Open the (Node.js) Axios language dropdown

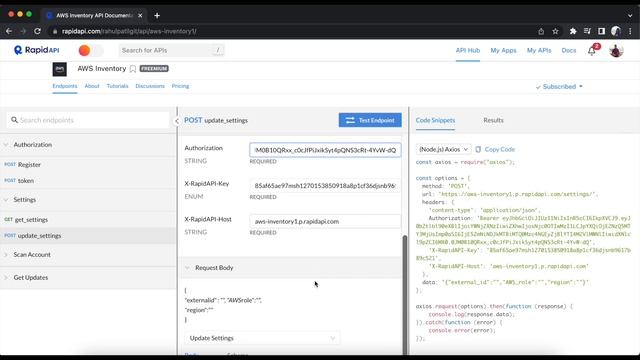[x=443, y=149]
